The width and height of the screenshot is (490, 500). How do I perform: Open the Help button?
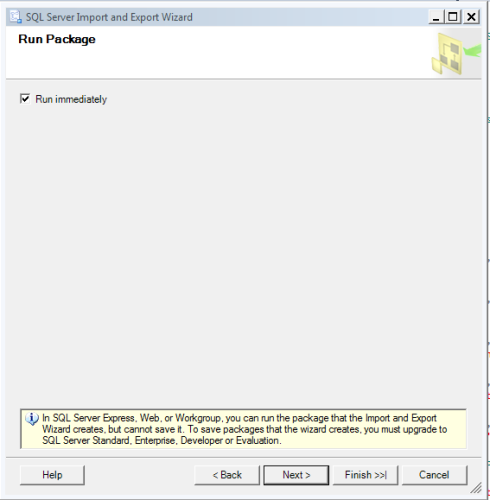tap(52, 475)
